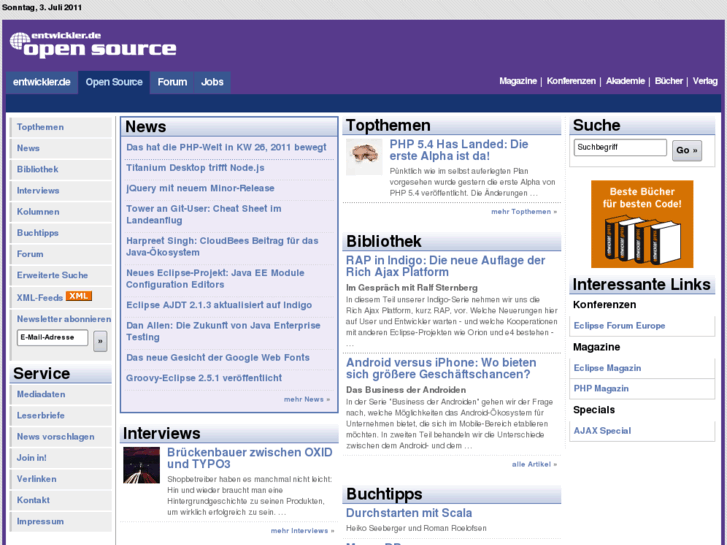
Task: Open 'Das neue Gesicht der Google Web Fonts'
Action: [x=218, y=358]
